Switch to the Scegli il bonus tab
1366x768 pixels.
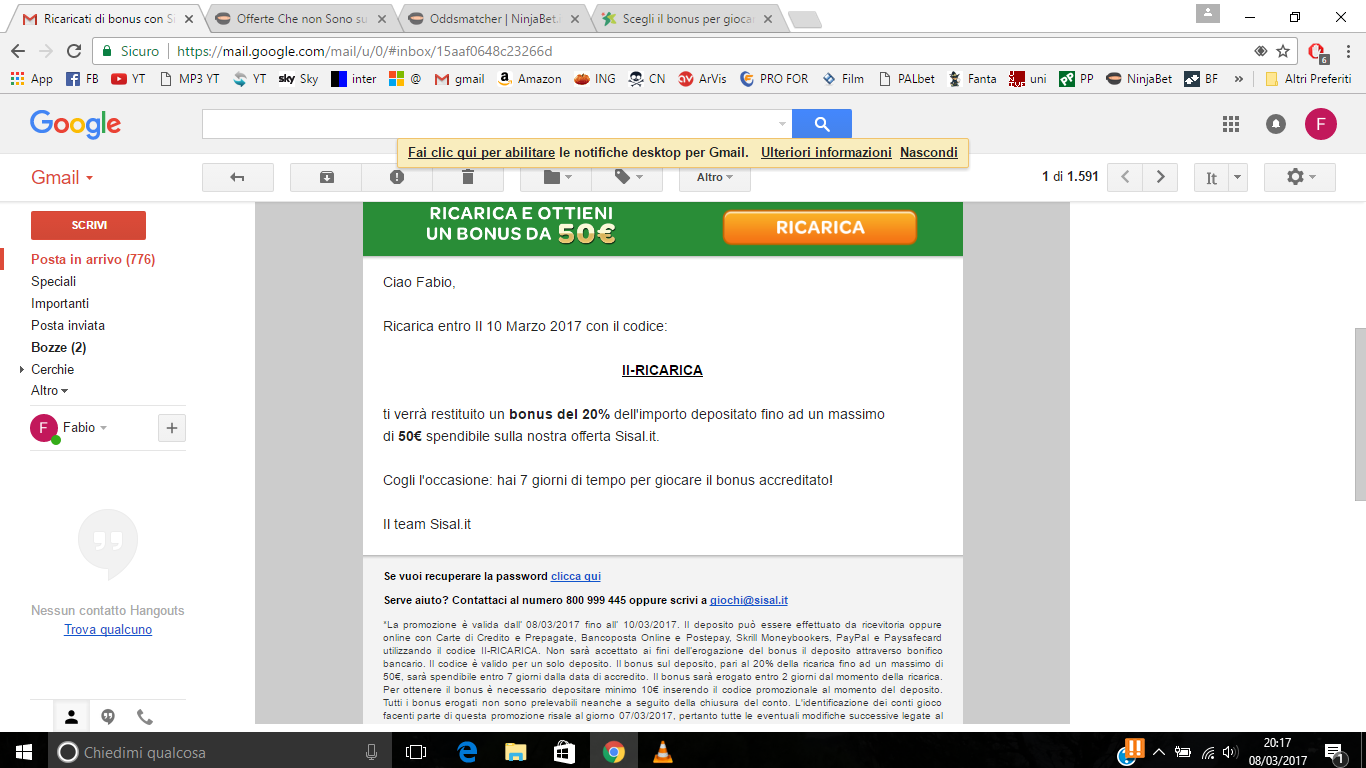[x=686, y=19]
